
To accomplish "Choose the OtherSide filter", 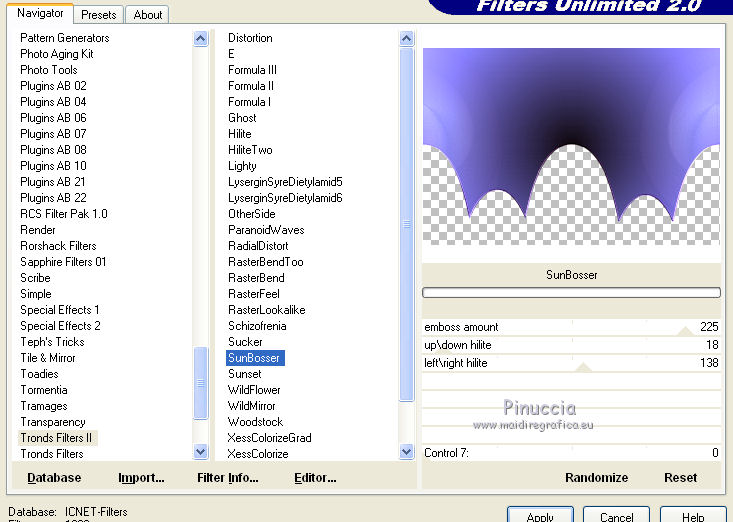I will pyautogui.click(x=252, y=214).
